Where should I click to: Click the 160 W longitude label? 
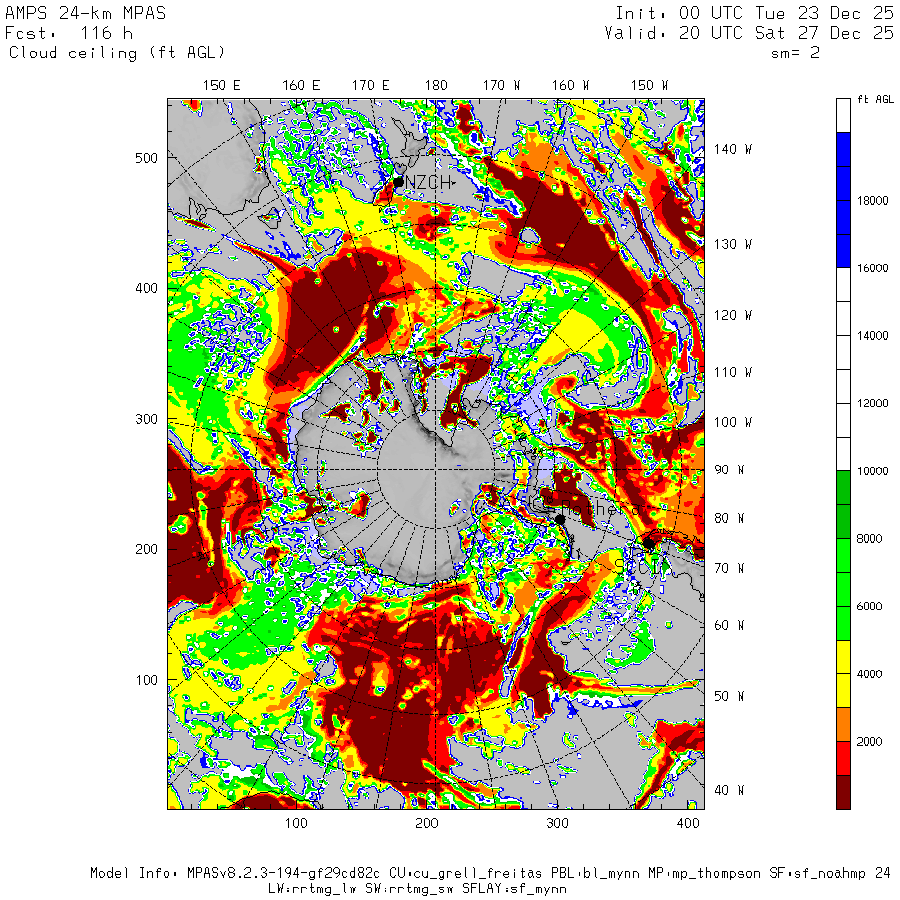[x=571, y=86]
